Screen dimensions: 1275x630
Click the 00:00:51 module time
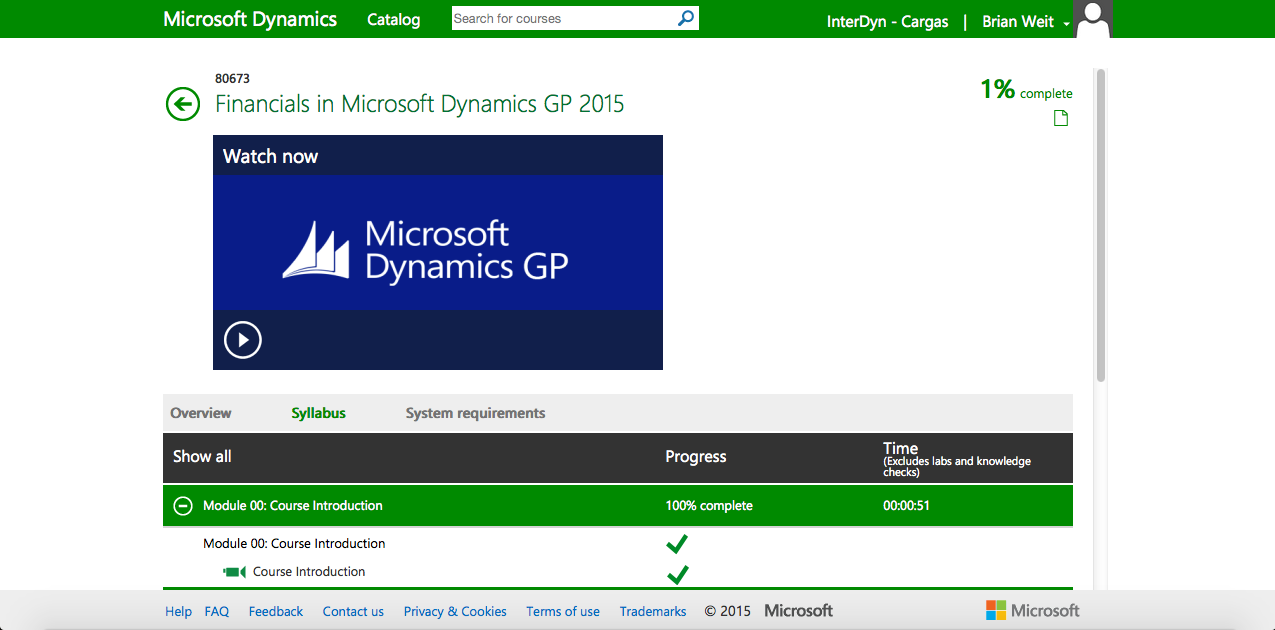click(906, 506)
